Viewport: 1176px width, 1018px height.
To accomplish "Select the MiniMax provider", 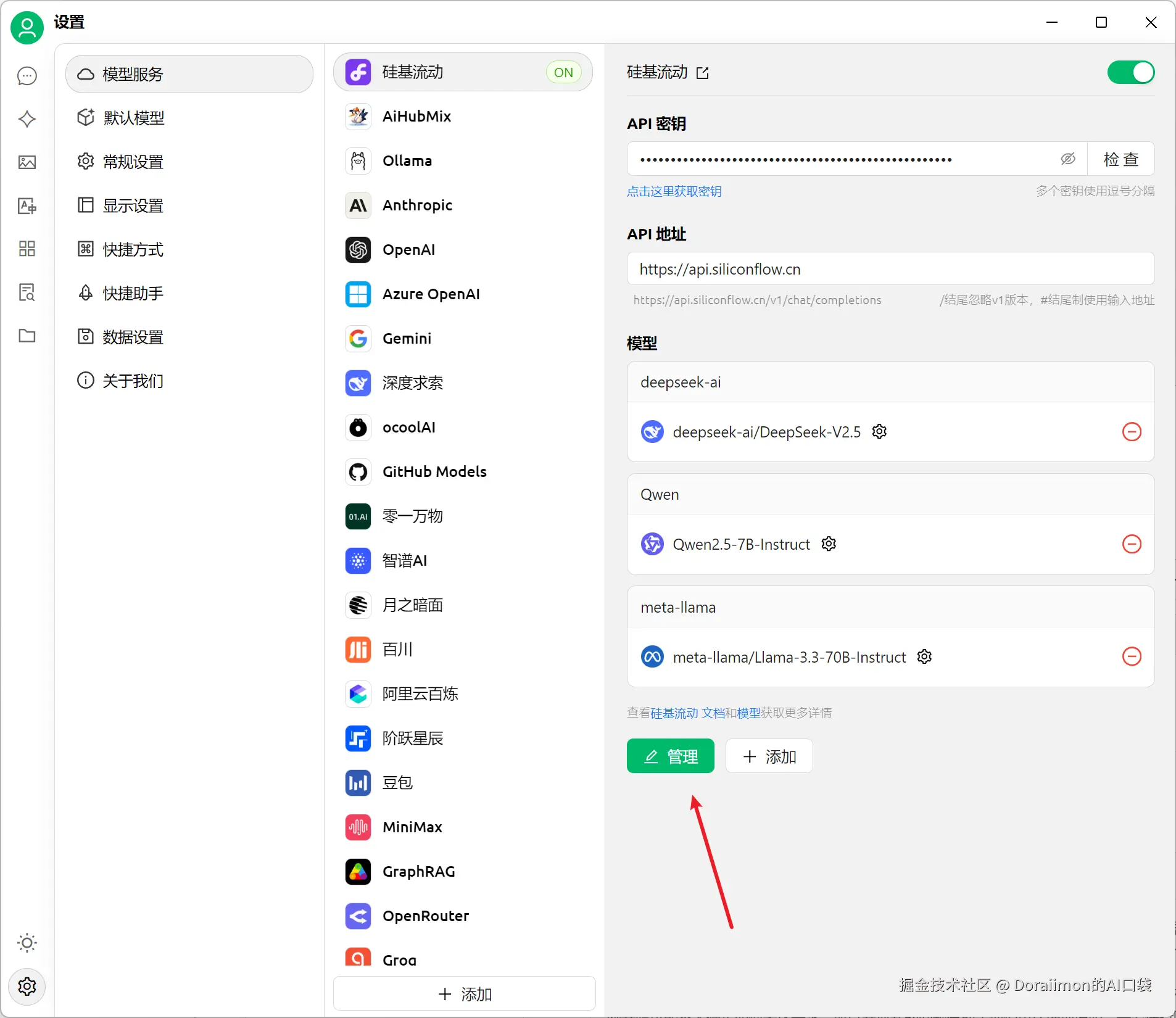I will [x=463, y=827].
